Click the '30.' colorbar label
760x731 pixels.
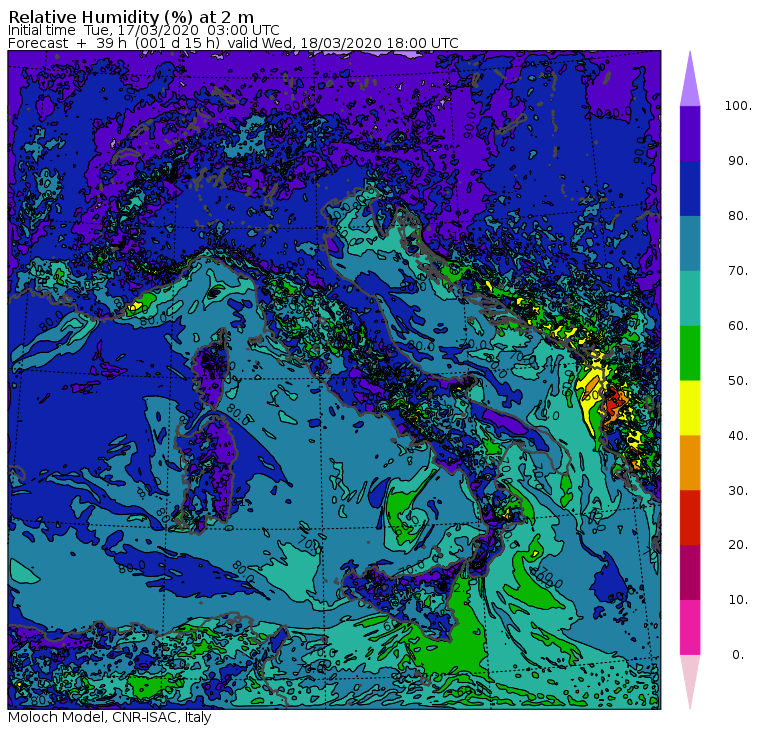coord(738,491)
